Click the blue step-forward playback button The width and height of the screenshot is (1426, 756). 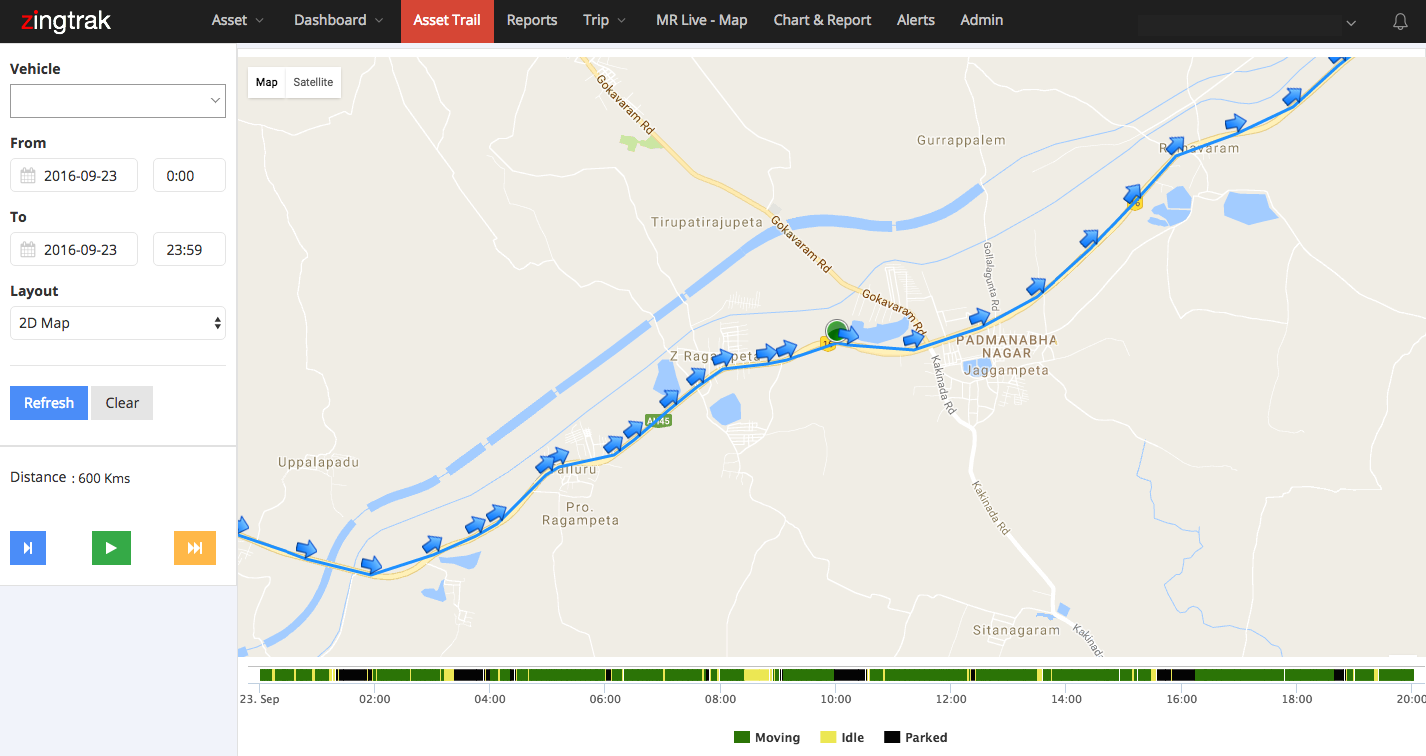tap(28, 548)
